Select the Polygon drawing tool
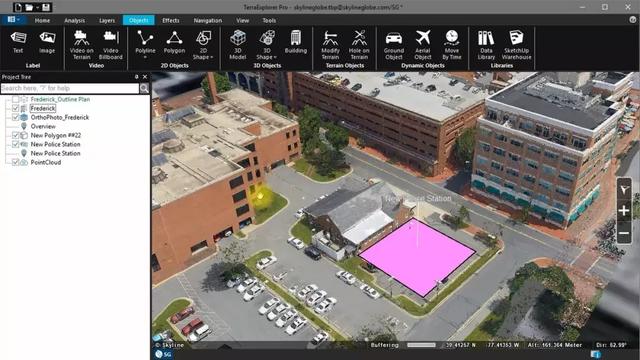The height and width of the screenshot is (360, 640). [x=174, y=42]
